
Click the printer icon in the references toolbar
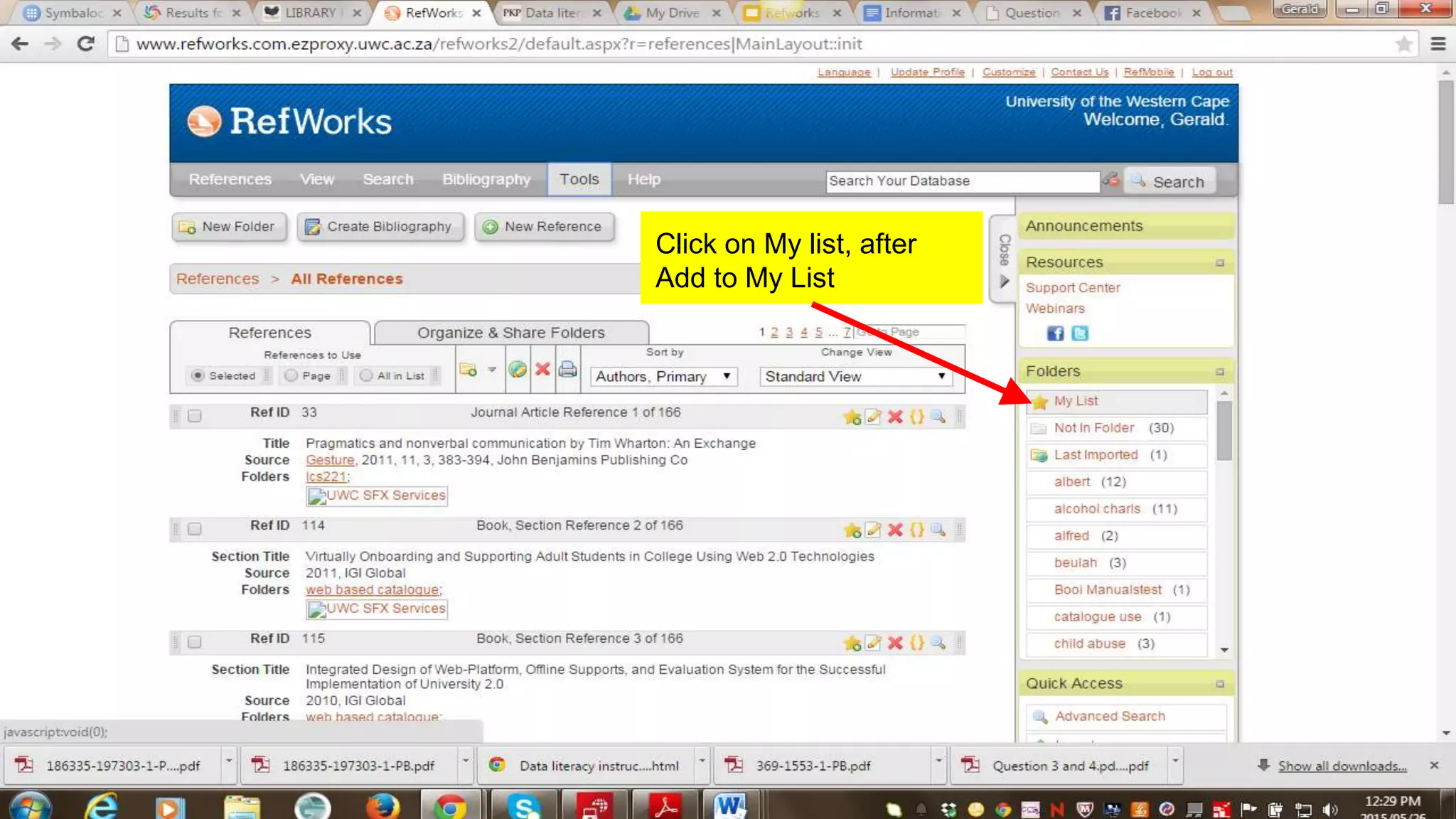point(567,370)
